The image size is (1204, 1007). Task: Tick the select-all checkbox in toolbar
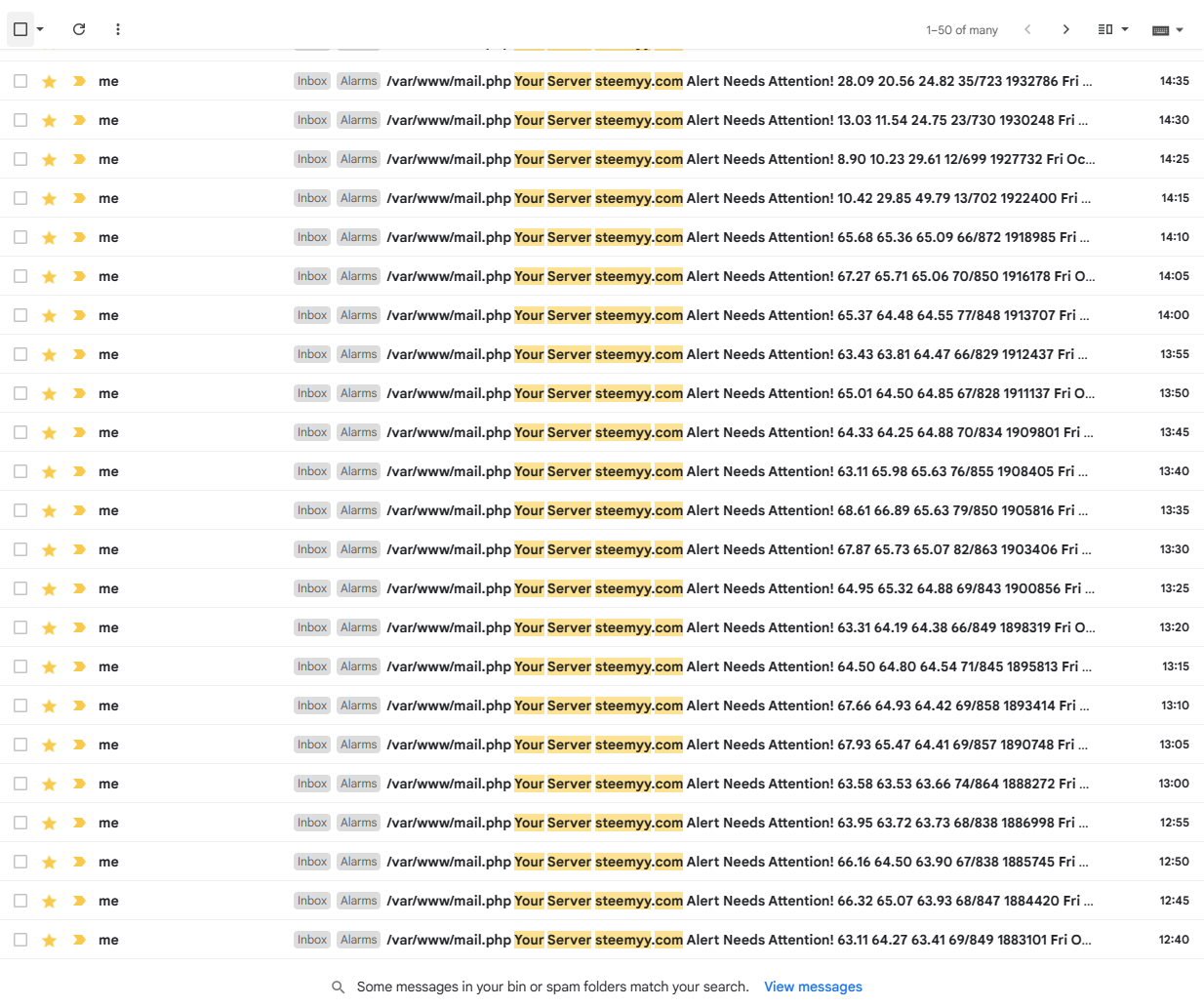coord(20,29)
